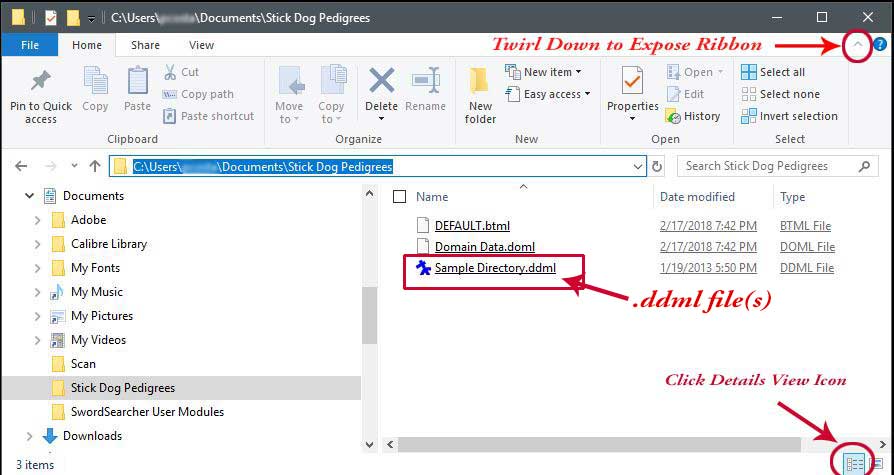Screen dimensions: 894x475
Task: Click Select none in ribbon
Action: pyautogui.click(x=780, y=94)
